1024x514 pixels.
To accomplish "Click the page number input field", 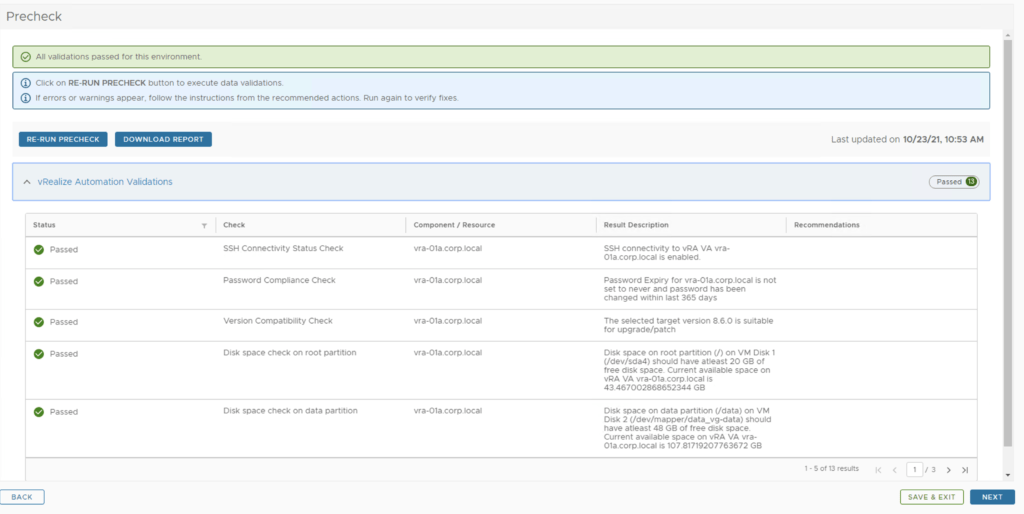I will coord(914,469).
